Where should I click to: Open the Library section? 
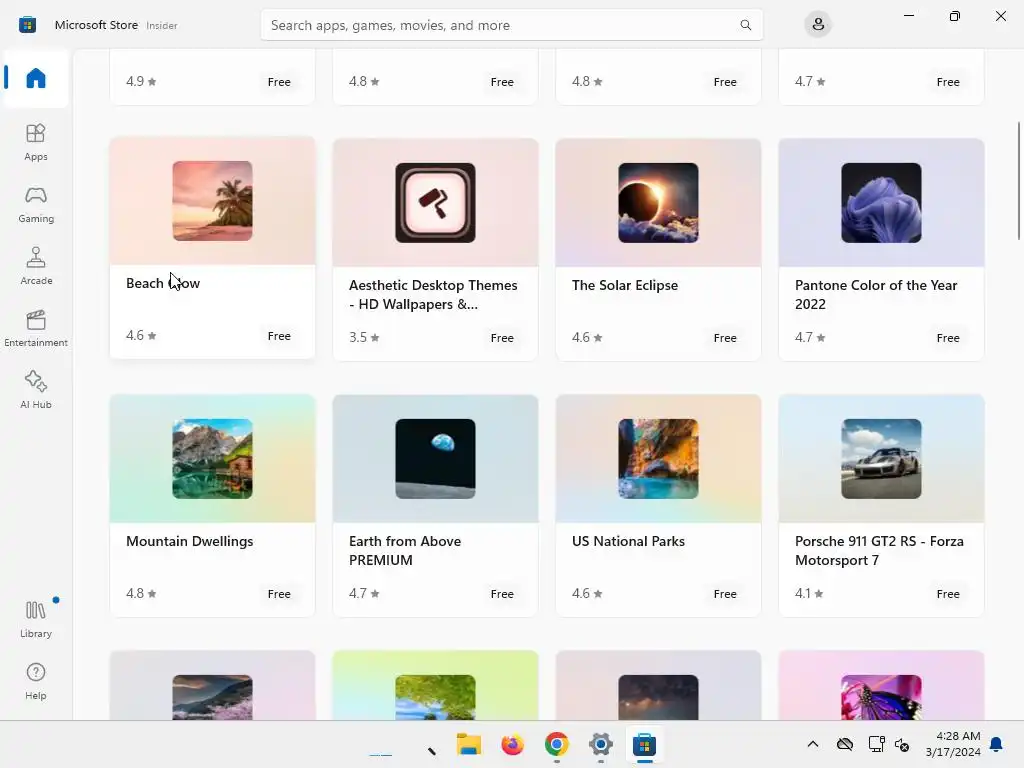click(x=36, y=619)
